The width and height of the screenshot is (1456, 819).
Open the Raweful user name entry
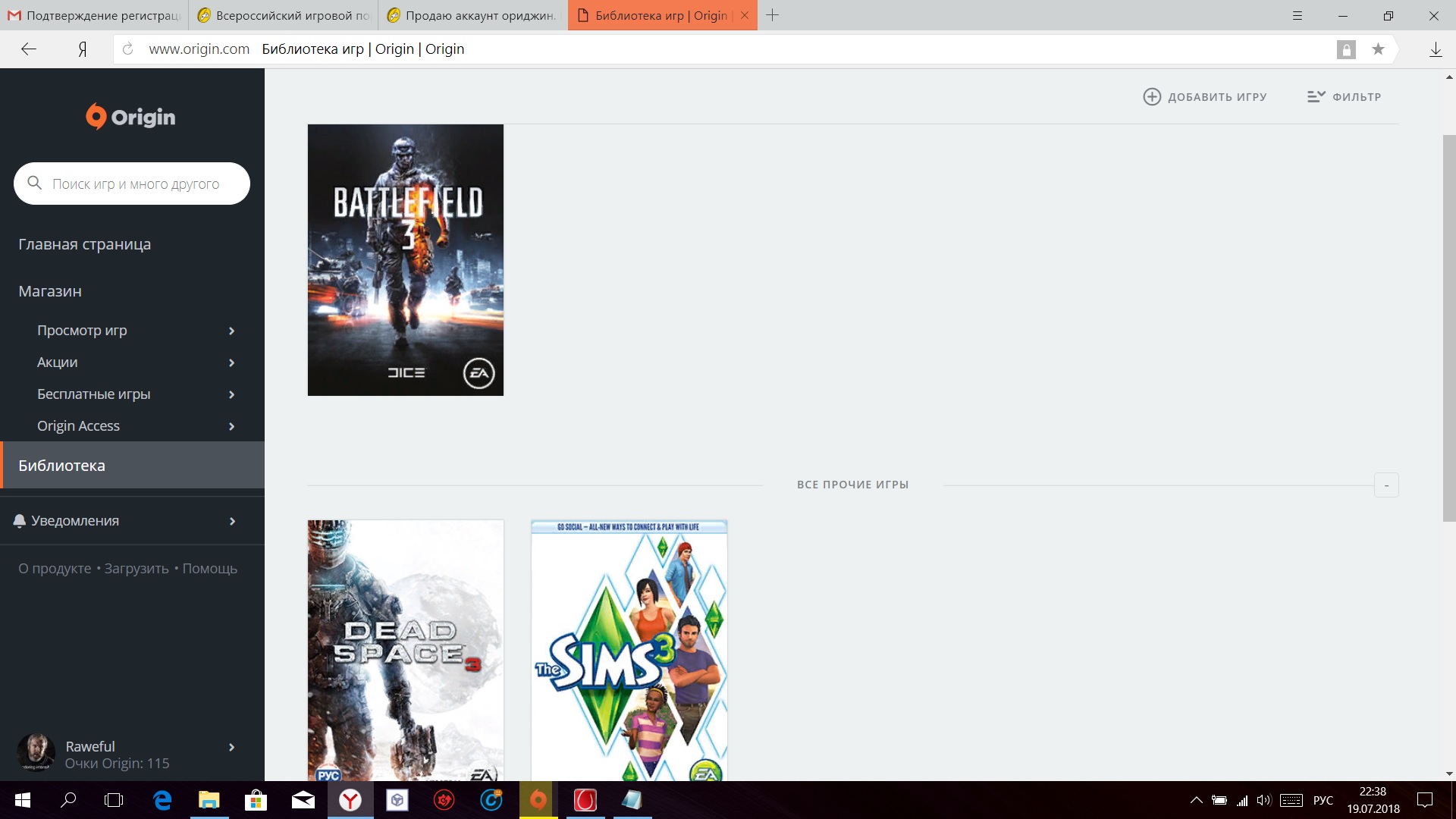pyautogui.click(x=90, y=746)
